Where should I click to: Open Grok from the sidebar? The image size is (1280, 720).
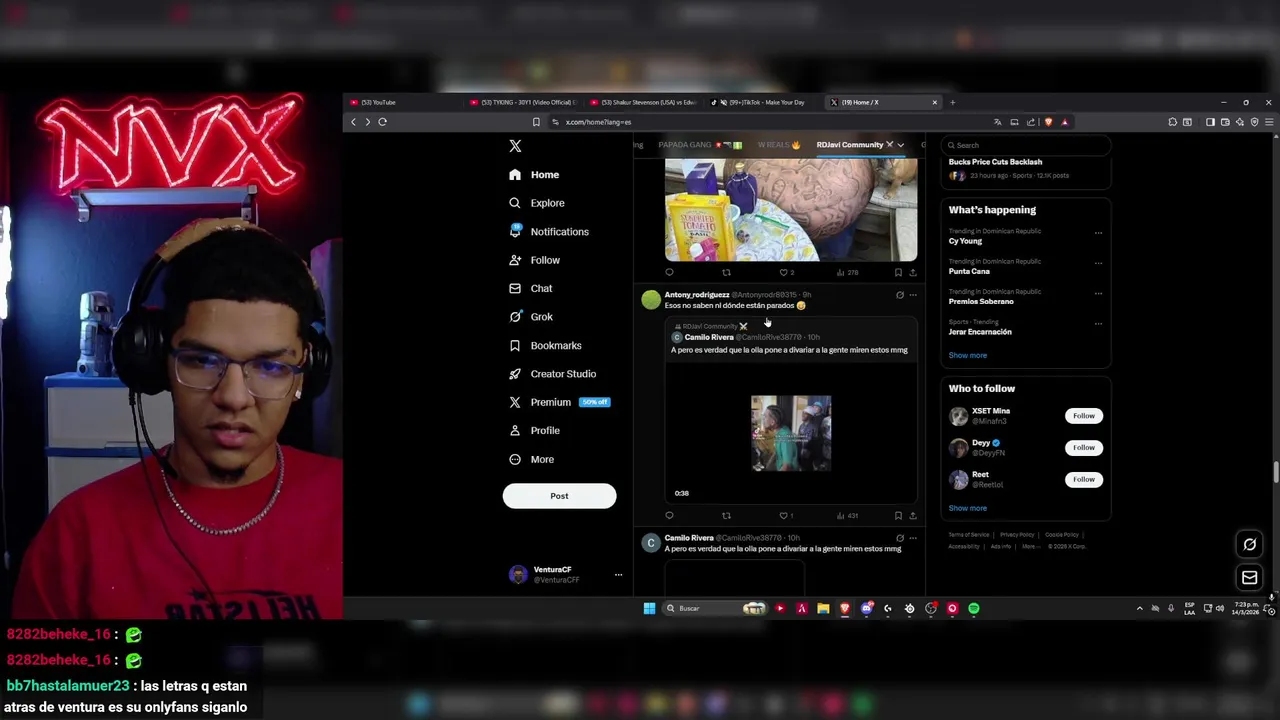[x=531, y=317]
